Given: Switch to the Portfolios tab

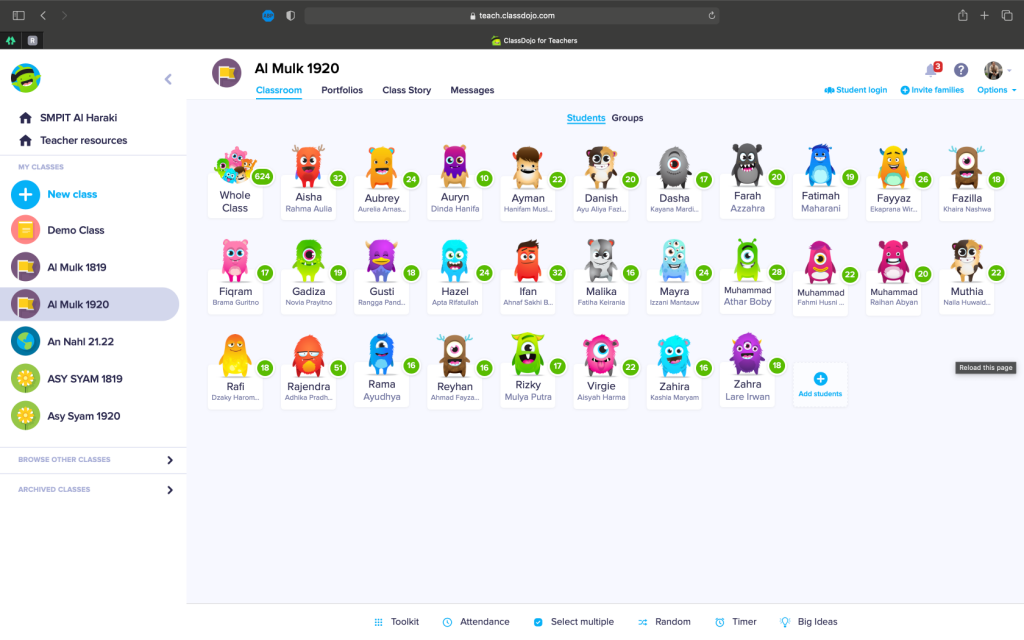Looking at the screenshot, I should tap(342, 89).
